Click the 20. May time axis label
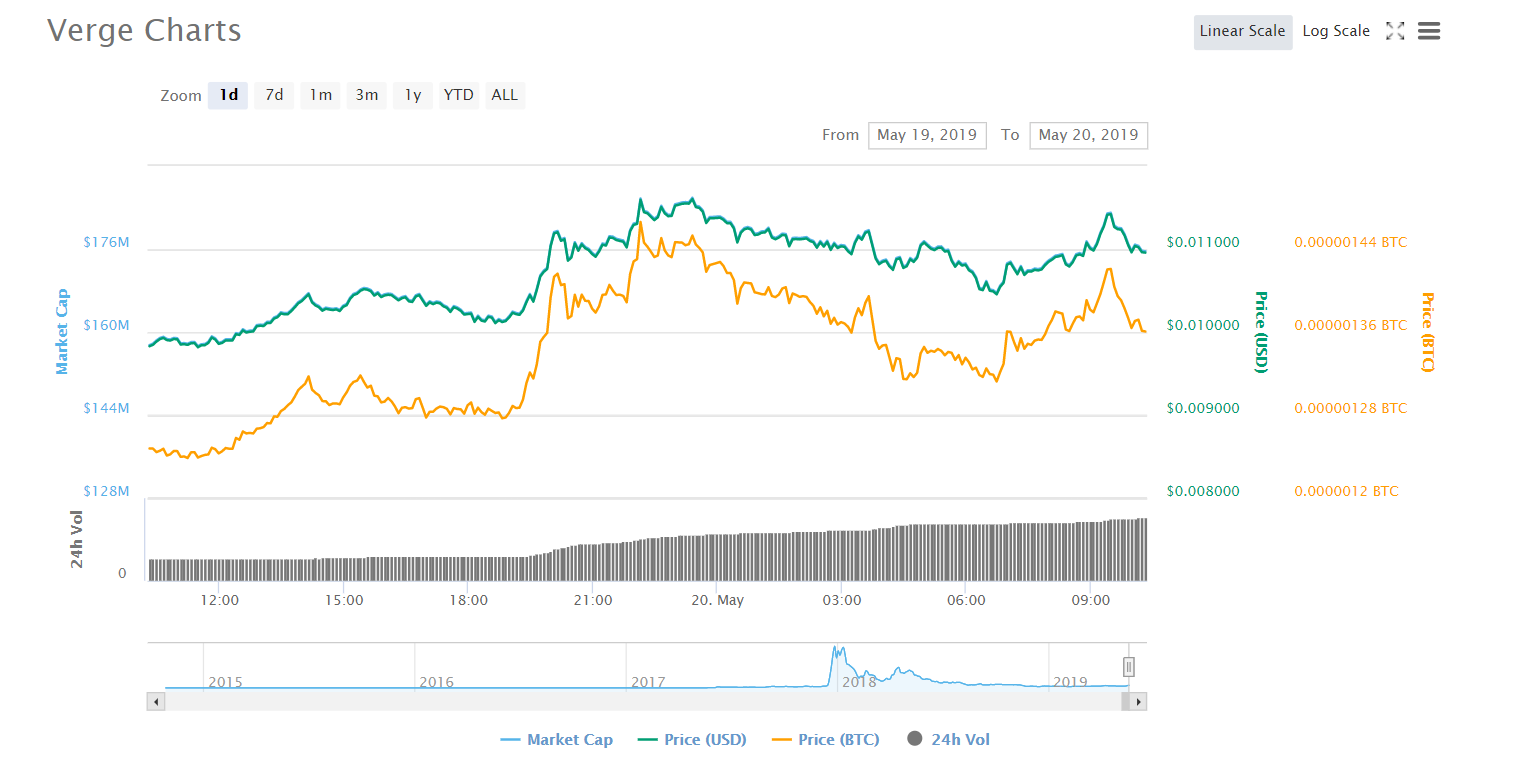The height and width of the screenshot is (760, 1525). [x=718, y=600]
